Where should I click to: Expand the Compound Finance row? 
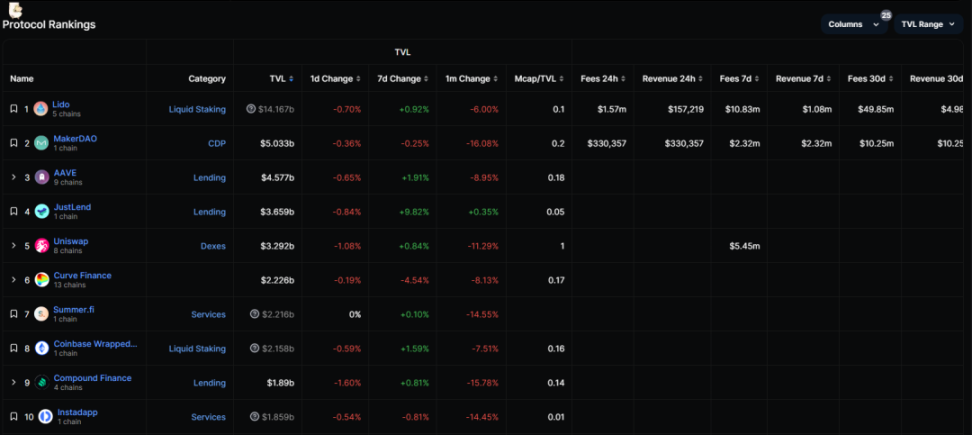click(x=14, y=382)
